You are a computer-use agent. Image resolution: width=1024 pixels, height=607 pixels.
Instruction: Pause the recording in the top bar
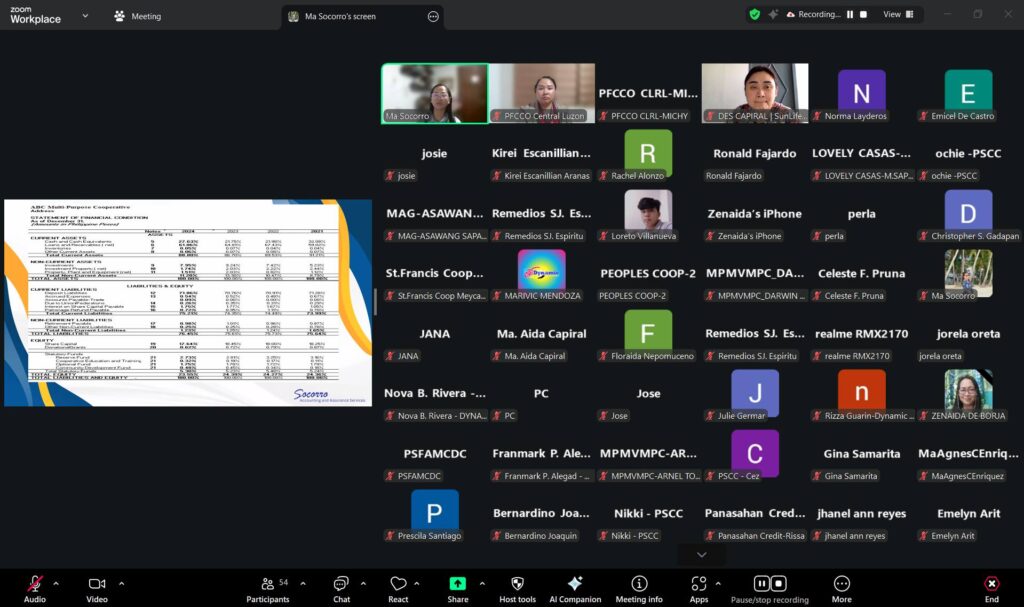[850, 15]
